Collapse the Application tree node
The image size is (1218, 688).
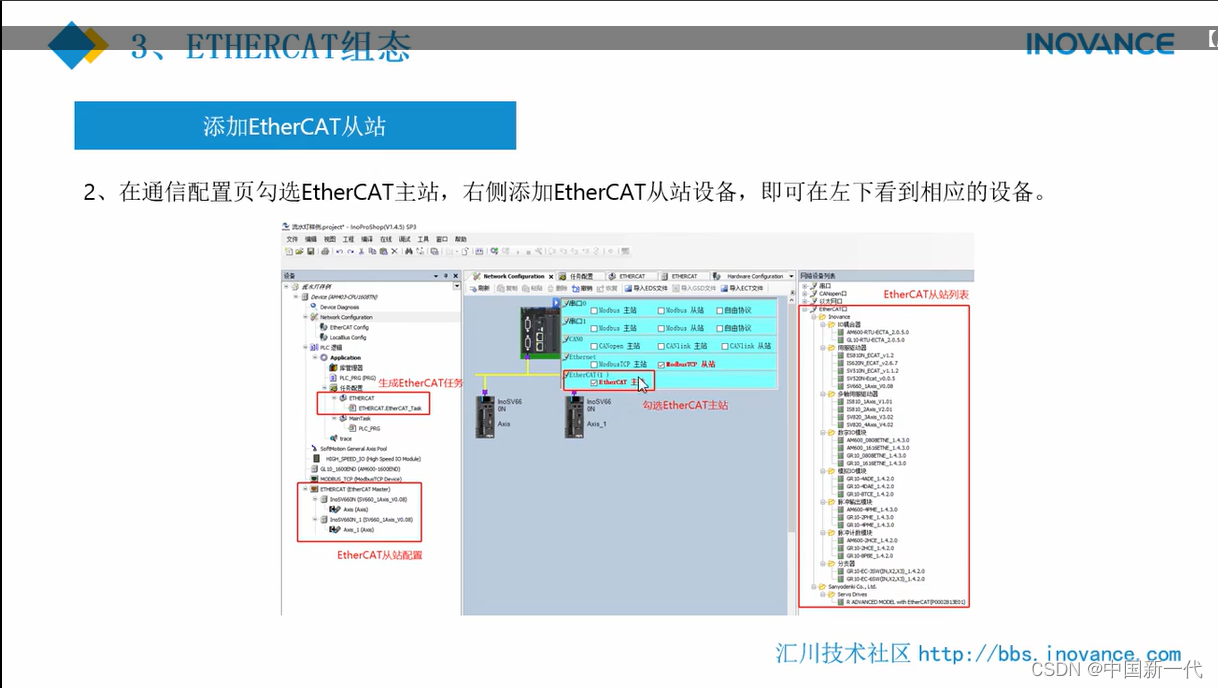(x=315, y=357)
